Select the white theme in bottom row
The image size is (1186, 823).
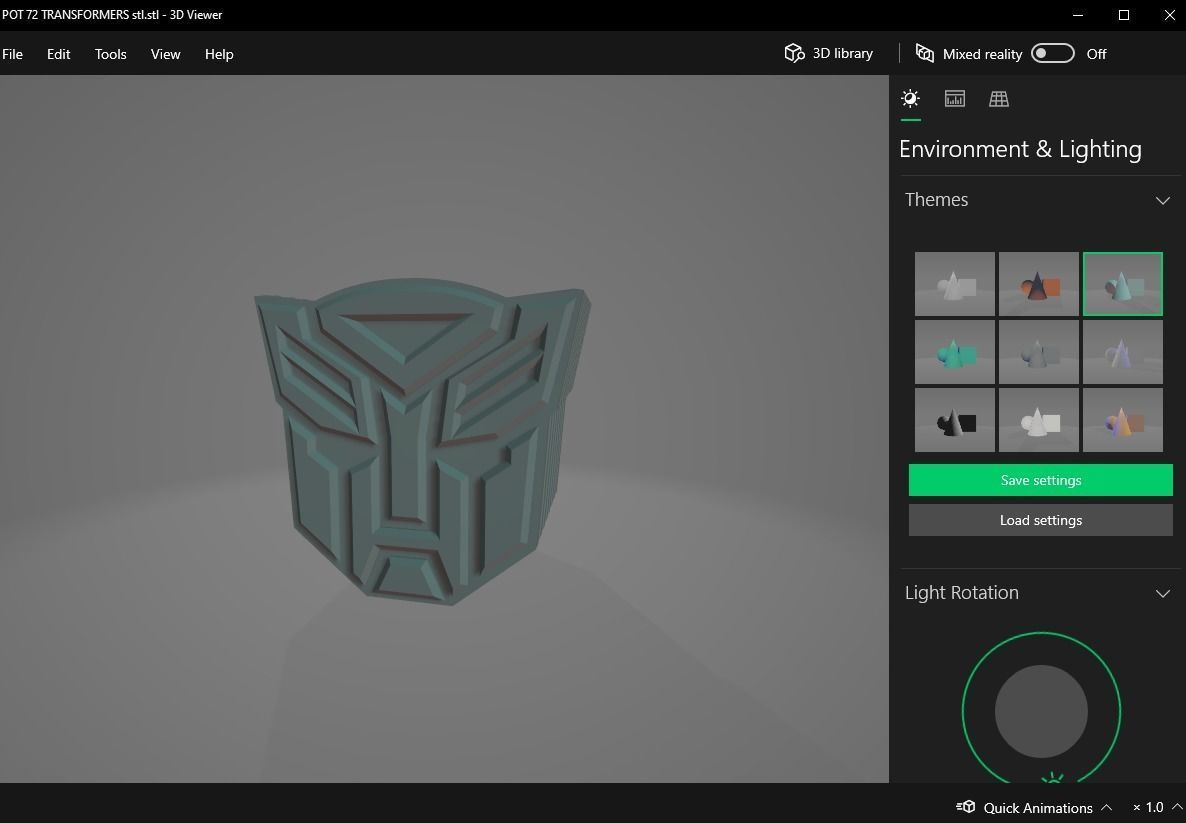pos(1039,420)
